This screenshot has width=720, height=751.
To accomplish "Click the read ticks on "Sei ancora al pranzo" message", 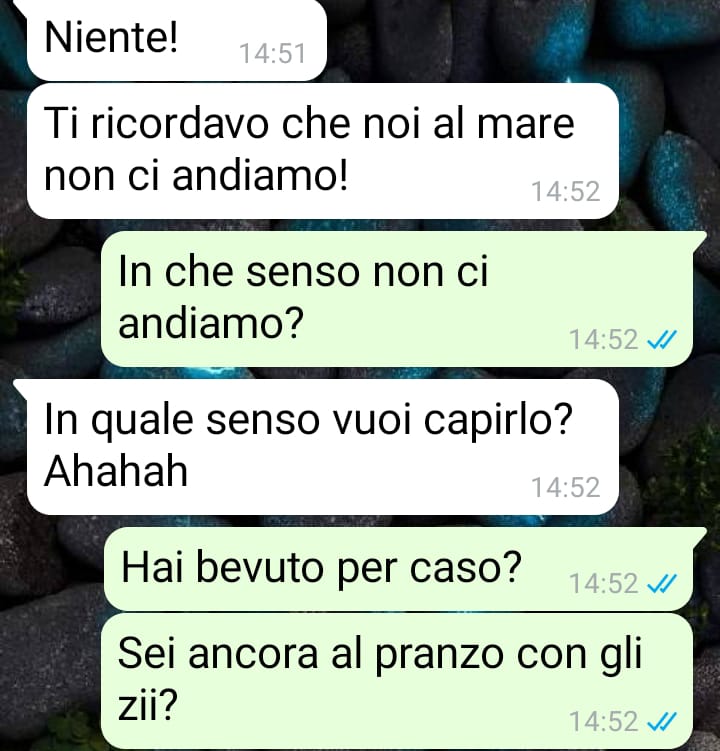I will (x=662, y=721).
